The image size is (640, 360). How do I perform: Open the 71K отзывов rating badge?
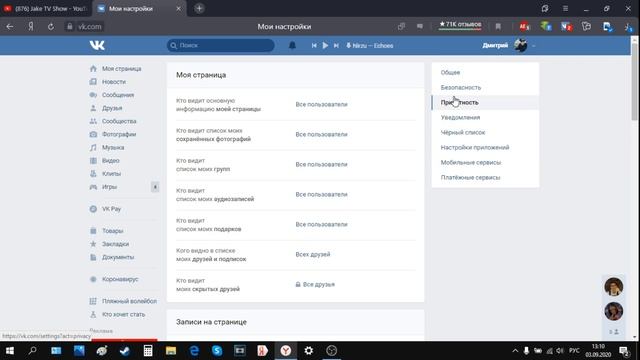coord(460,24)
